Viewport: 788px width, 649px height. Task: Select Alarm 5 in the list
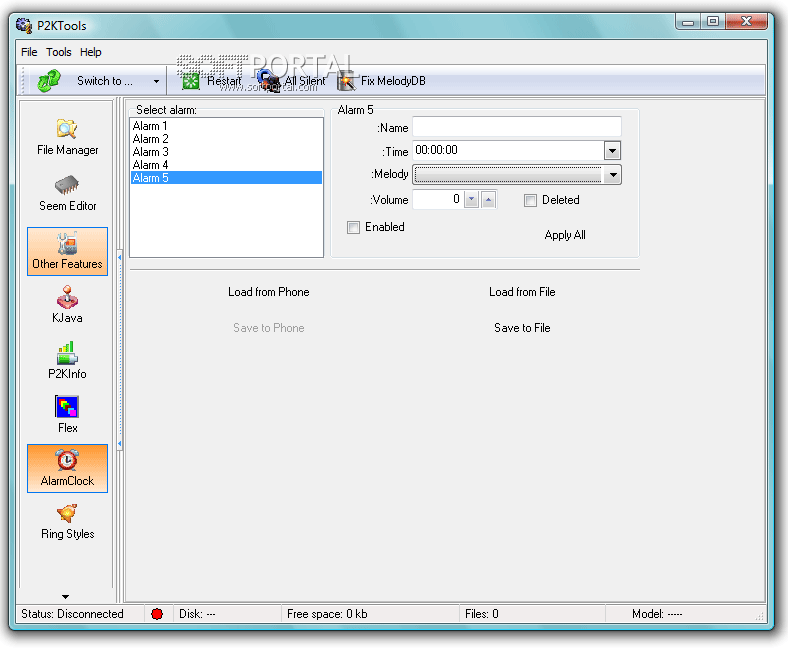click(x=226, y=178)
